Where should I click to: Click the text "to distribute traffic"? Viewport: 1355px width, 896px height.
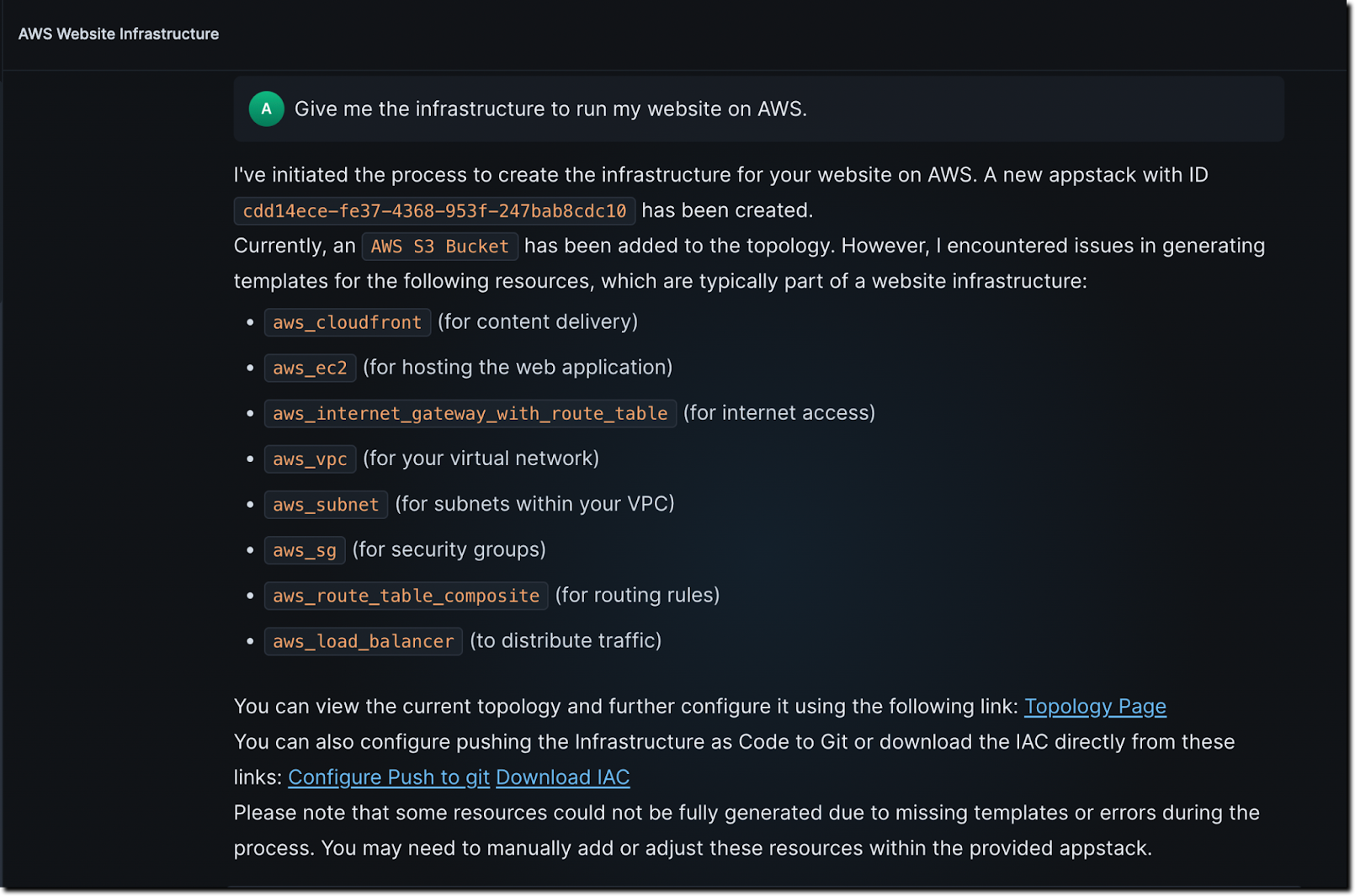[x=566, y=640]
